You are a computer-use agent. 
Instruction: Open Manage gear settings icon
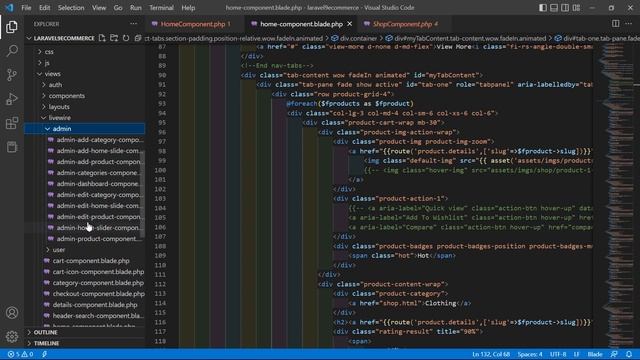[x=12, y=336]
